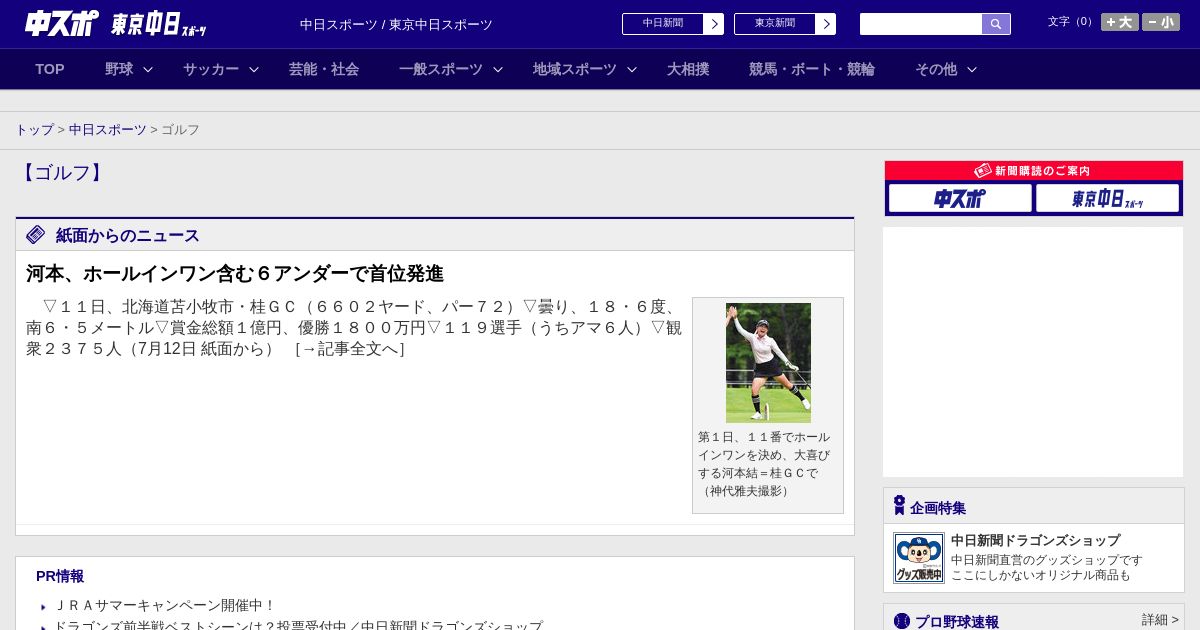Click the 文字（0）label

click(1072, 22)
